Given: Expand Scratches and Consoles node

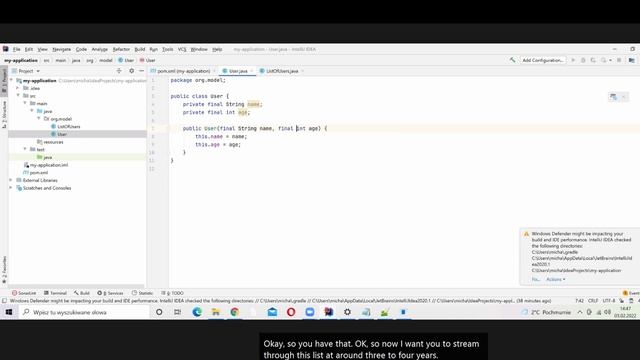Looking at the screenshot, I should click(x=11, y=188).
